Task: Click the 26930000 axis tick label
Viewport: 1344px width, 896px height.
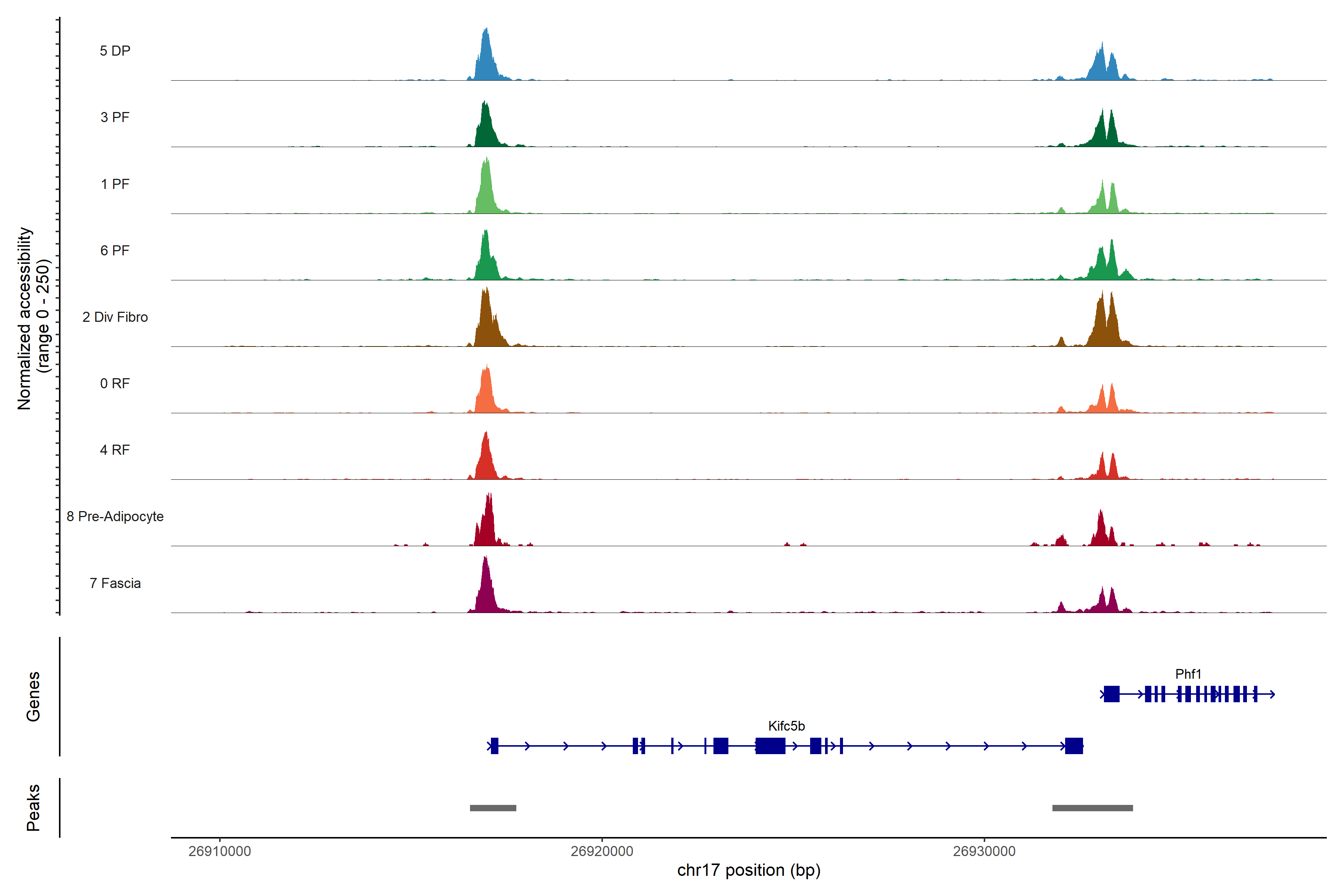Action: coord(984,852)
